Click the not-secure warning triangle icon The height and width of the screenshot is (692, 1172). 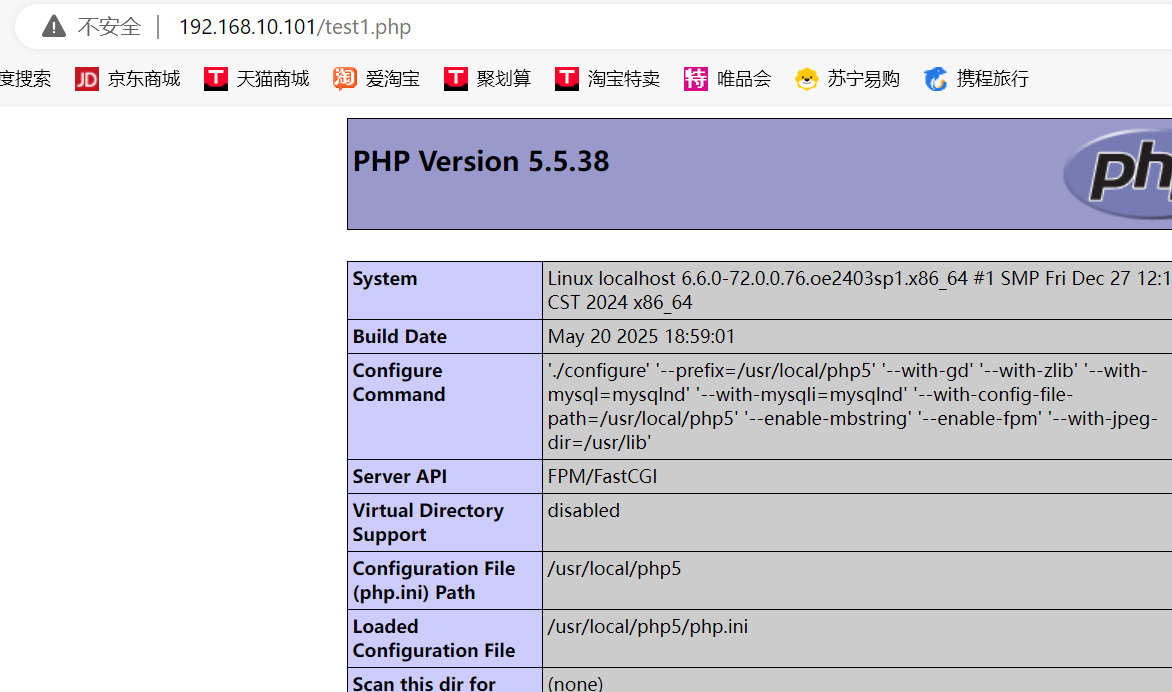coord(54,27)
